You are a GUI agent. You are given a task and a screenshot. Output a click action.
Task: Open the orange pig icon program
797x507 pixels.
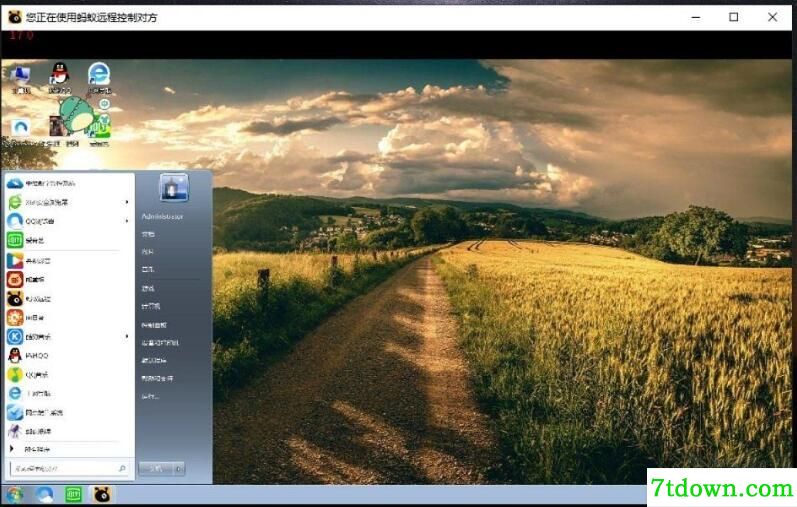[x=69, y=280]
